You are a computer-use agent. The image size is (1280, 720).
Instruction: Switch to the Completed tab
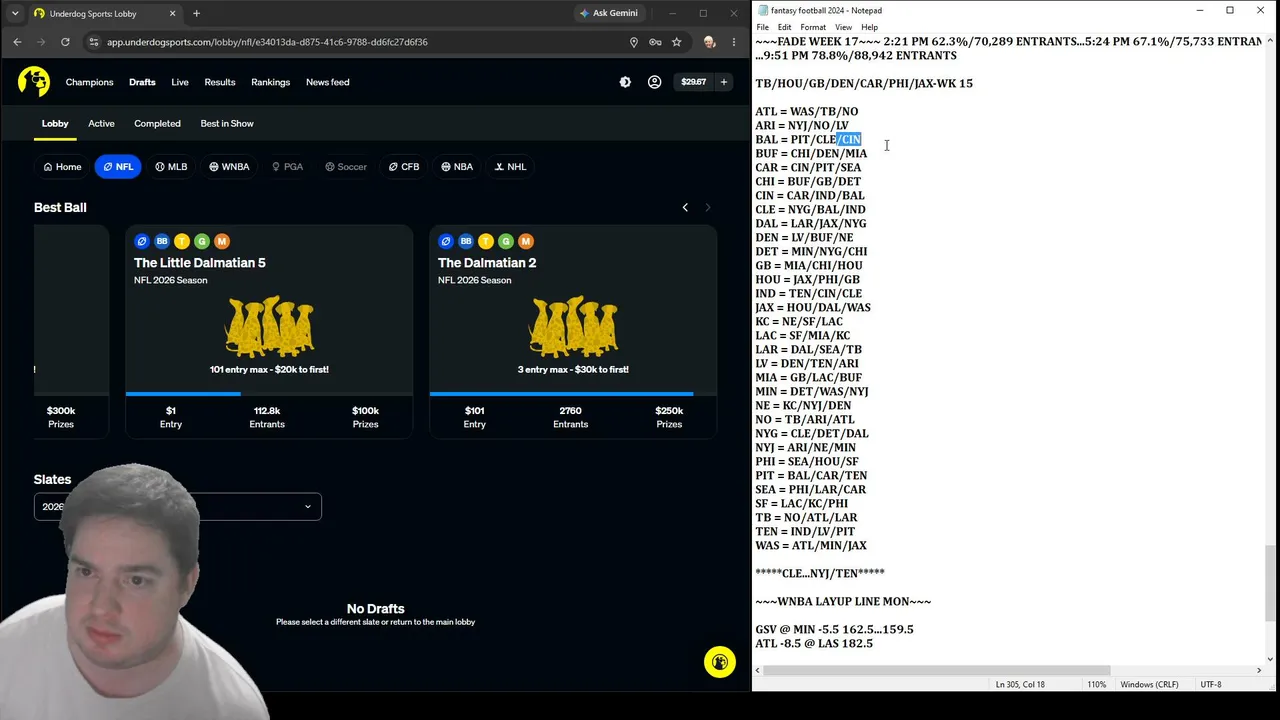(x=157, y=123)
